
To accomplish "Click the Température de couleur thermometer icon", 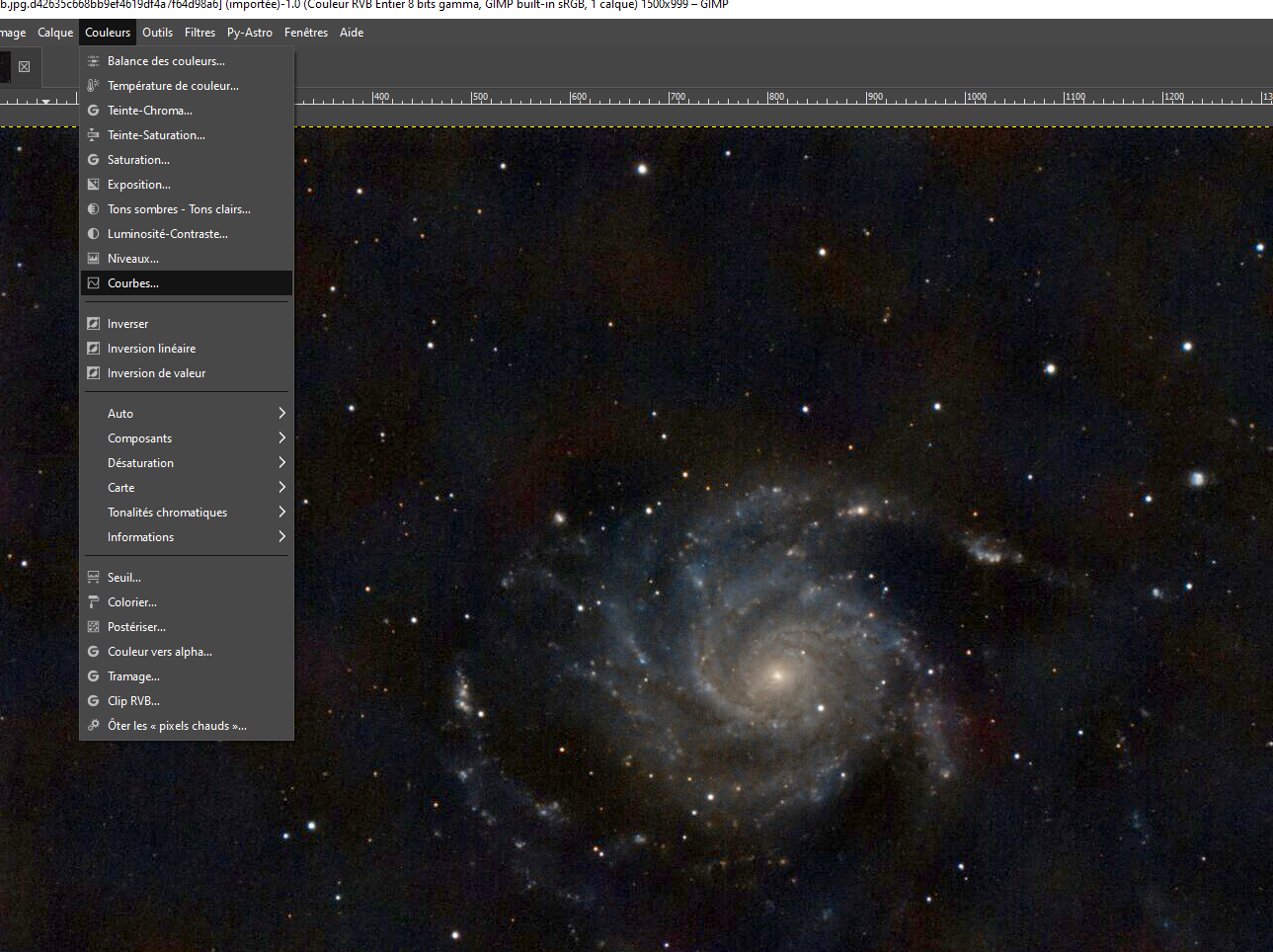I will [x=93, y=86].
